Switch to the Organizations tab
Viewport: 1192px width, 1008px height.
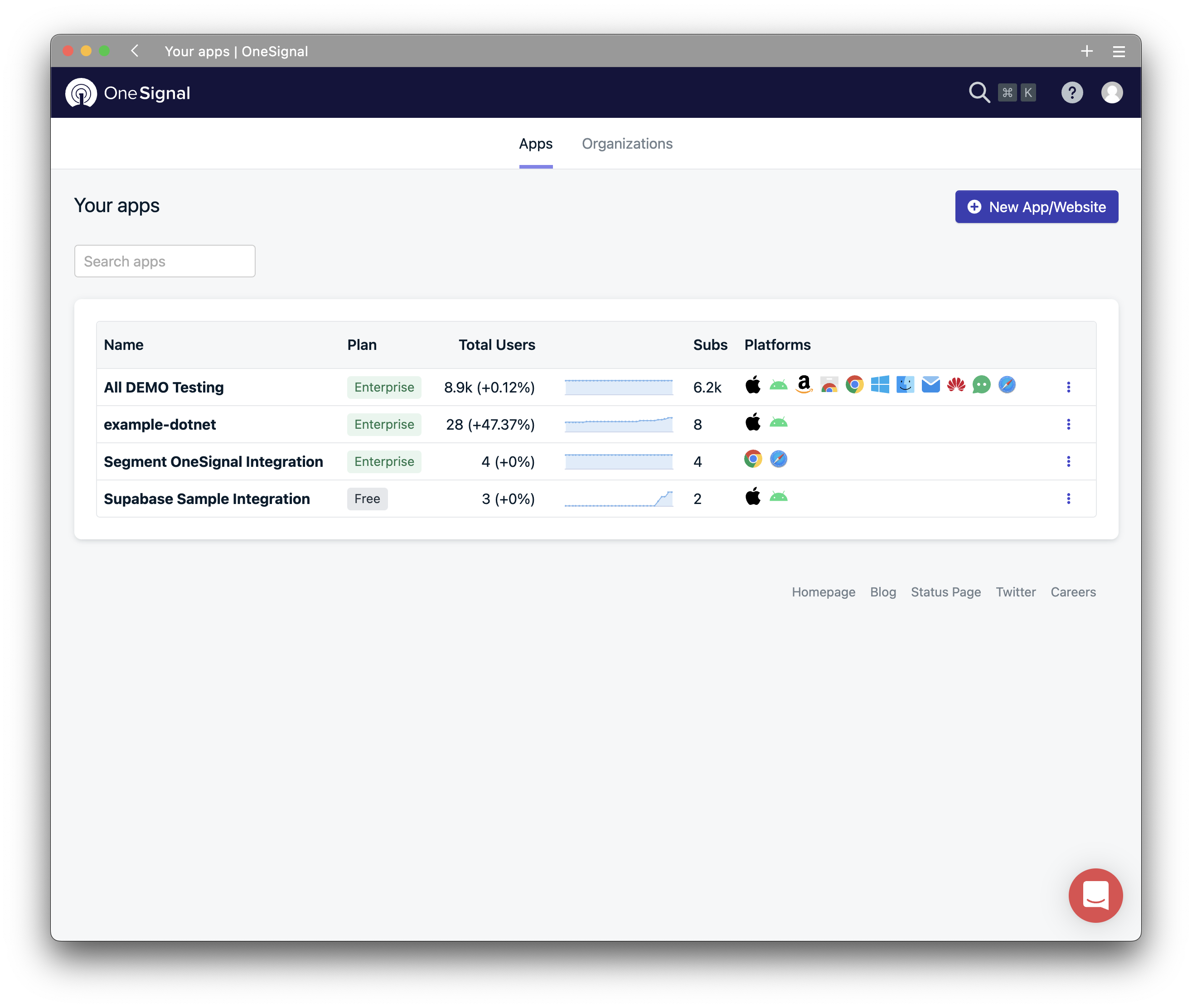627,143
